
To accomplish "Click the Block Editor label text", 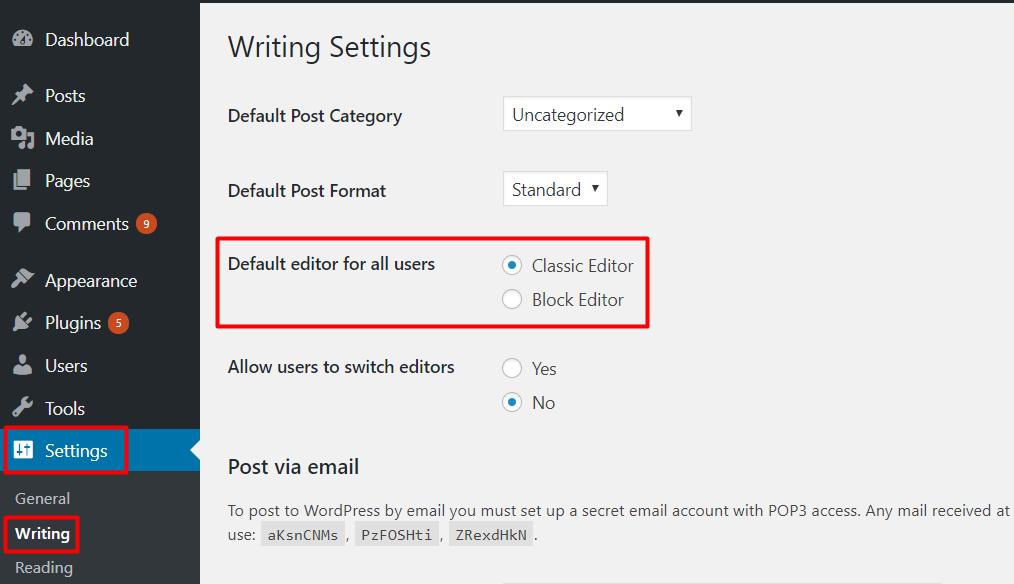I will pos(577,300).
